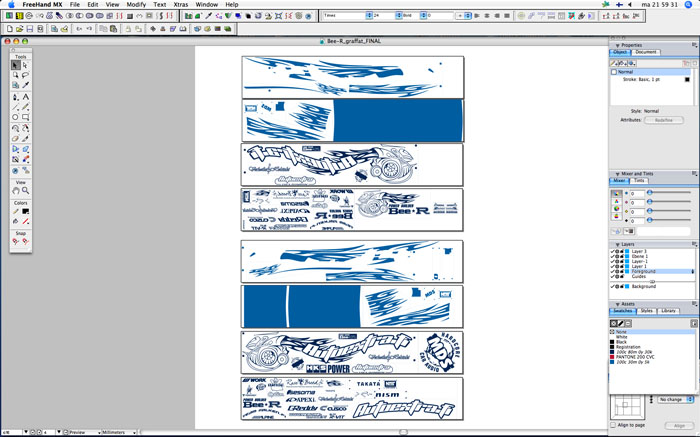
Task: Select the Rectangle tool
Action: pos(25,117)
